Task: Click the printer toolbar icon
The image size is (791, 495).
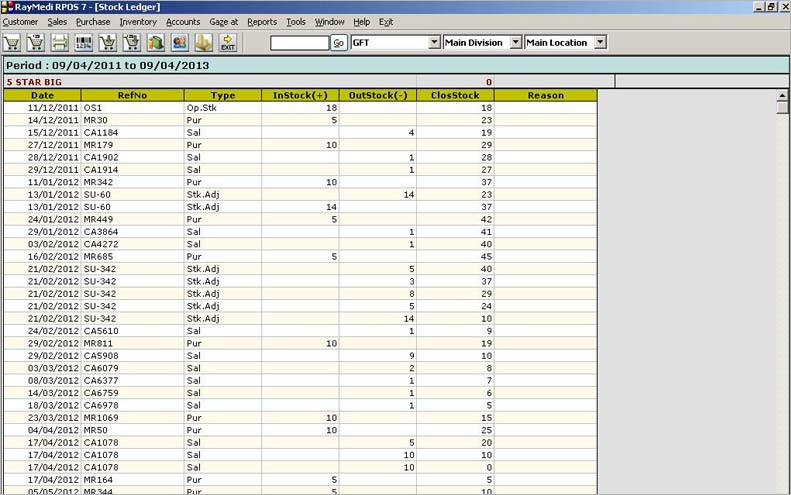Action: click(60, 43)
